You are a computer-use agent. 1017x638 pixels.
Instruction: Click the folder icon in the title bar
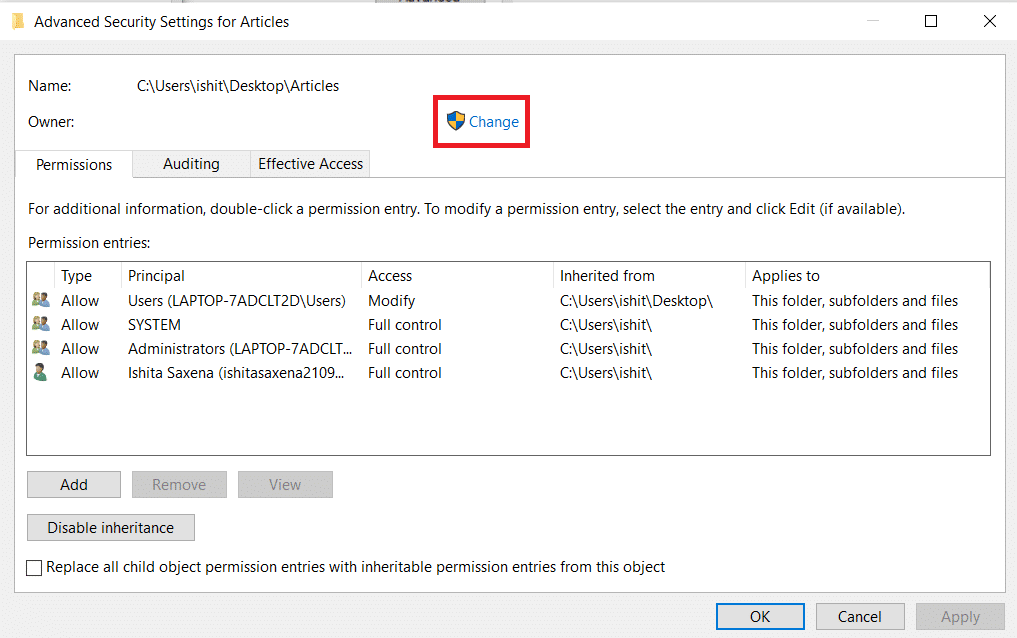(x=17, y=20)
